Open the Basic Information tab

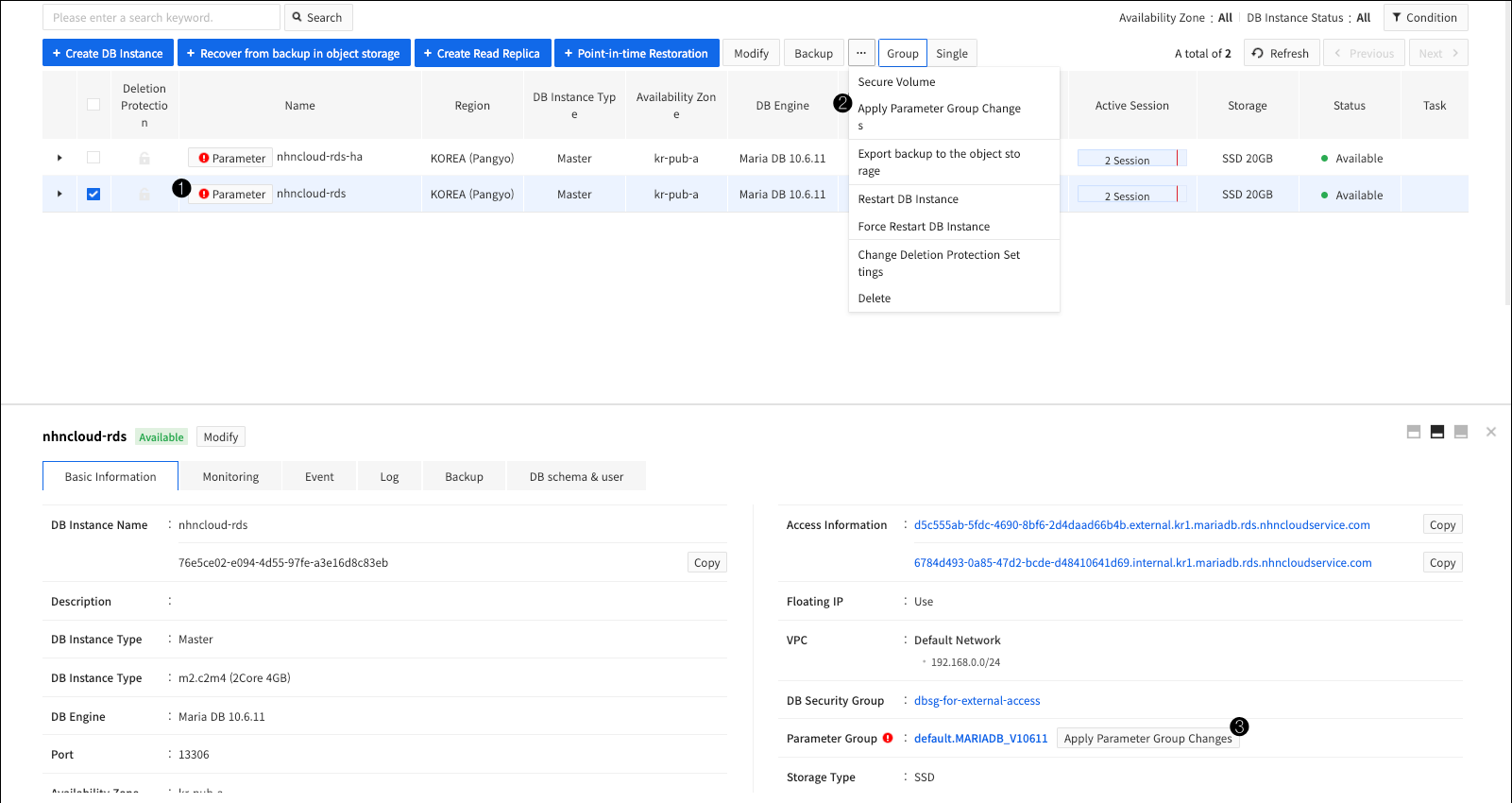pyautogui.click(x=110, y=476)
